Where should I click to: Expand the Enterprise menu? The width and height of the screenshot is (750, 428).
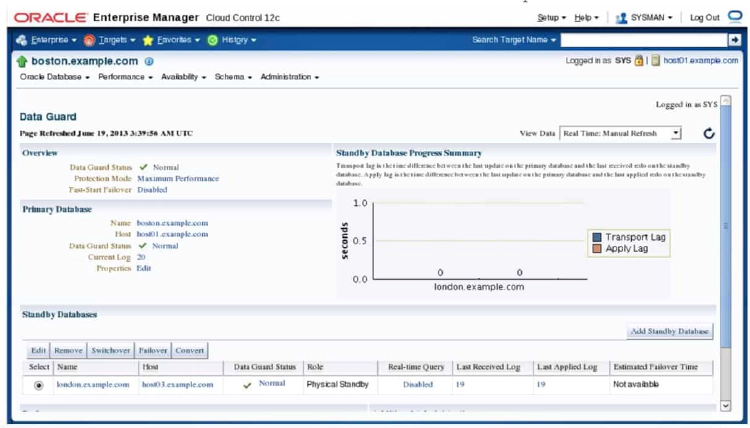pos(54,40)
